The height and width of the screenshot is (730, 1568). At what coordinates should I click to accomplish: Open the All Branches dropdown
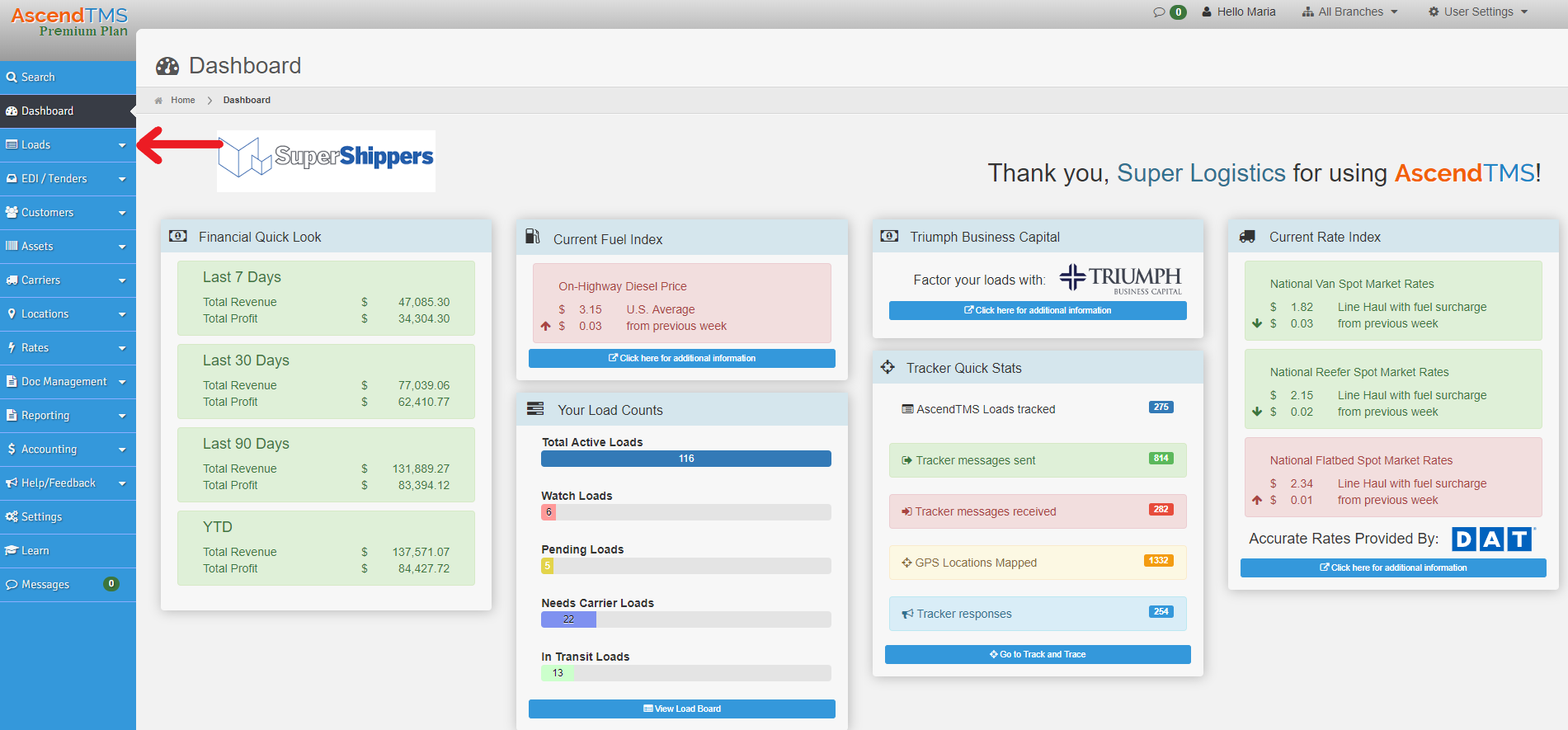[1350, 12]
